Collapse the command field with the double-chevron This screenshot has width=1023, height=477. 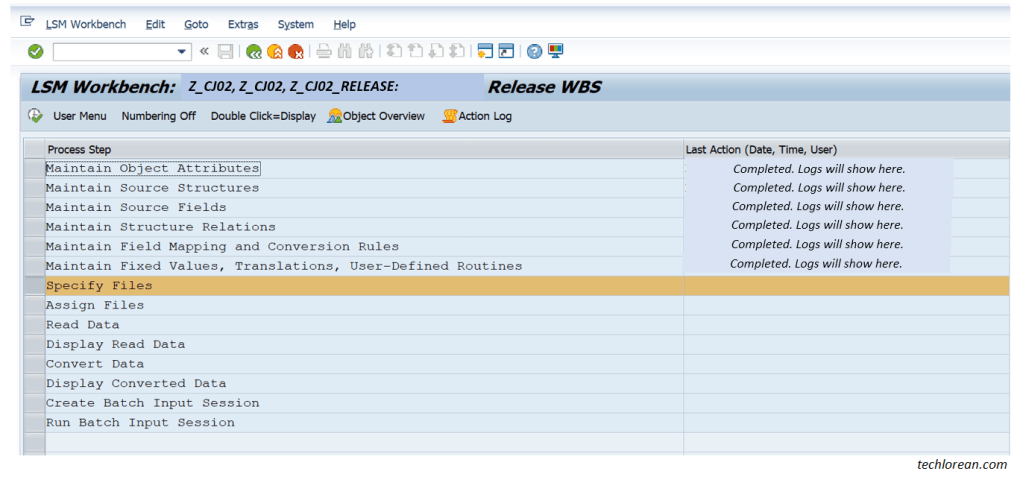coord(204,51)
